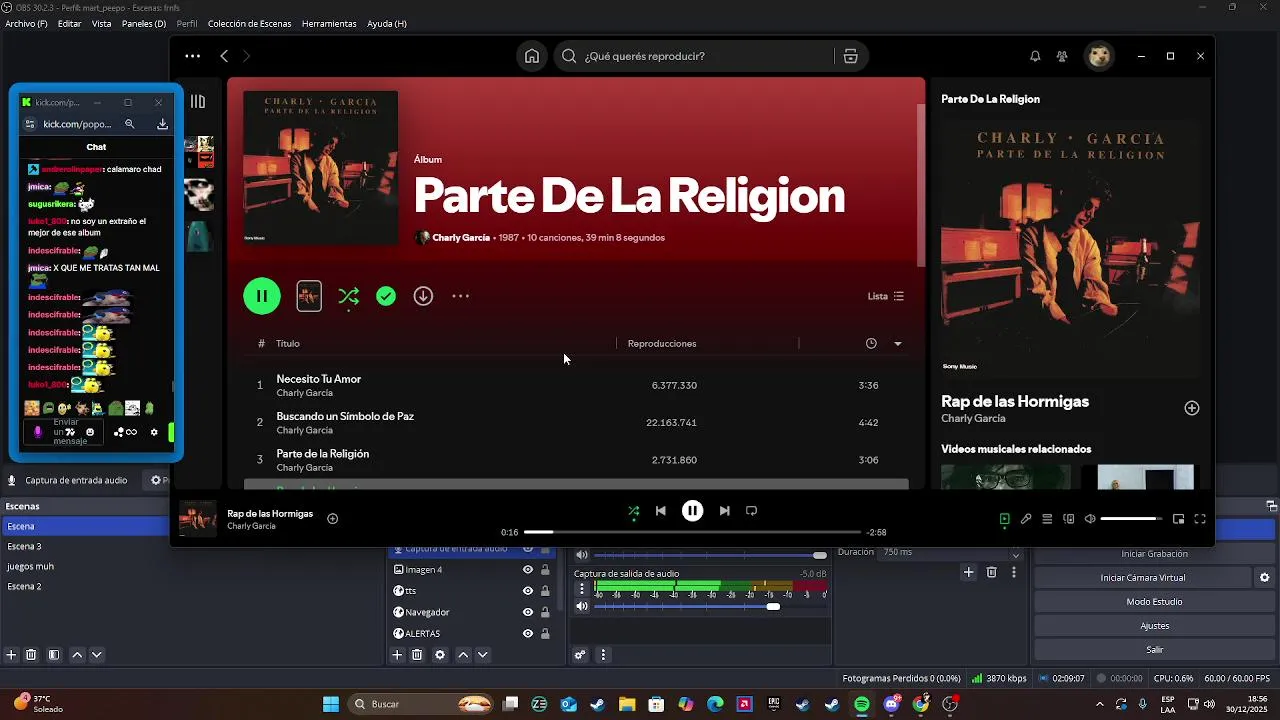
Task: Skip to previous track in player bar
Action: (660, 511)
